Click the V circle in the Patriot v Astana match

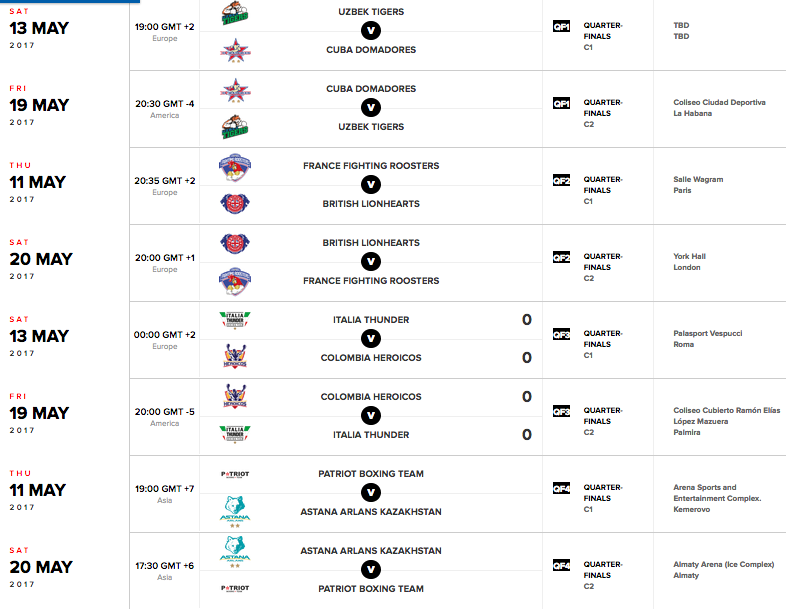click(x=371, y=492)
